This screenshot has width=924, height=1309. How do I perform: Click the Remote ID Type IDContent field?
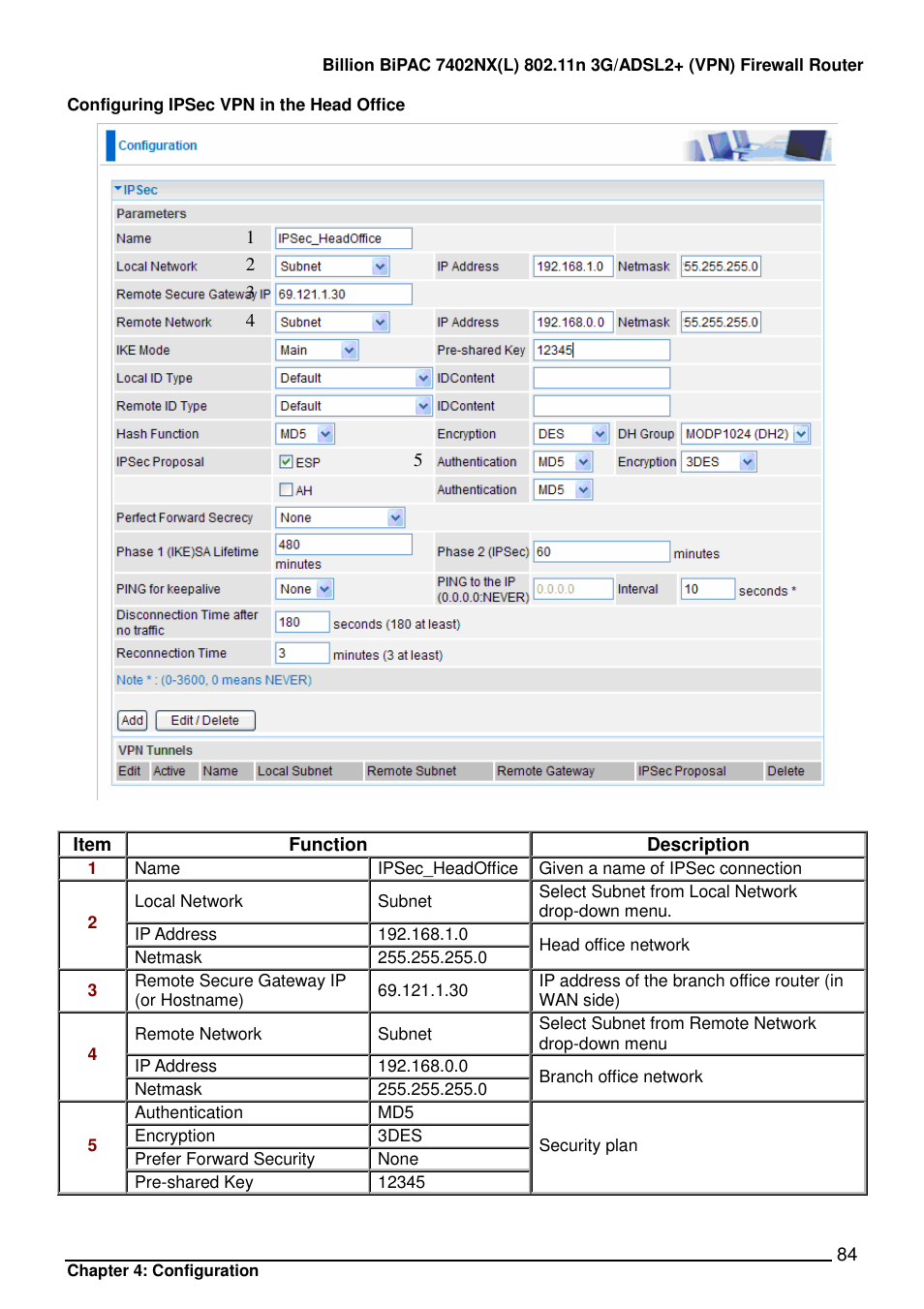click(601, 407)
